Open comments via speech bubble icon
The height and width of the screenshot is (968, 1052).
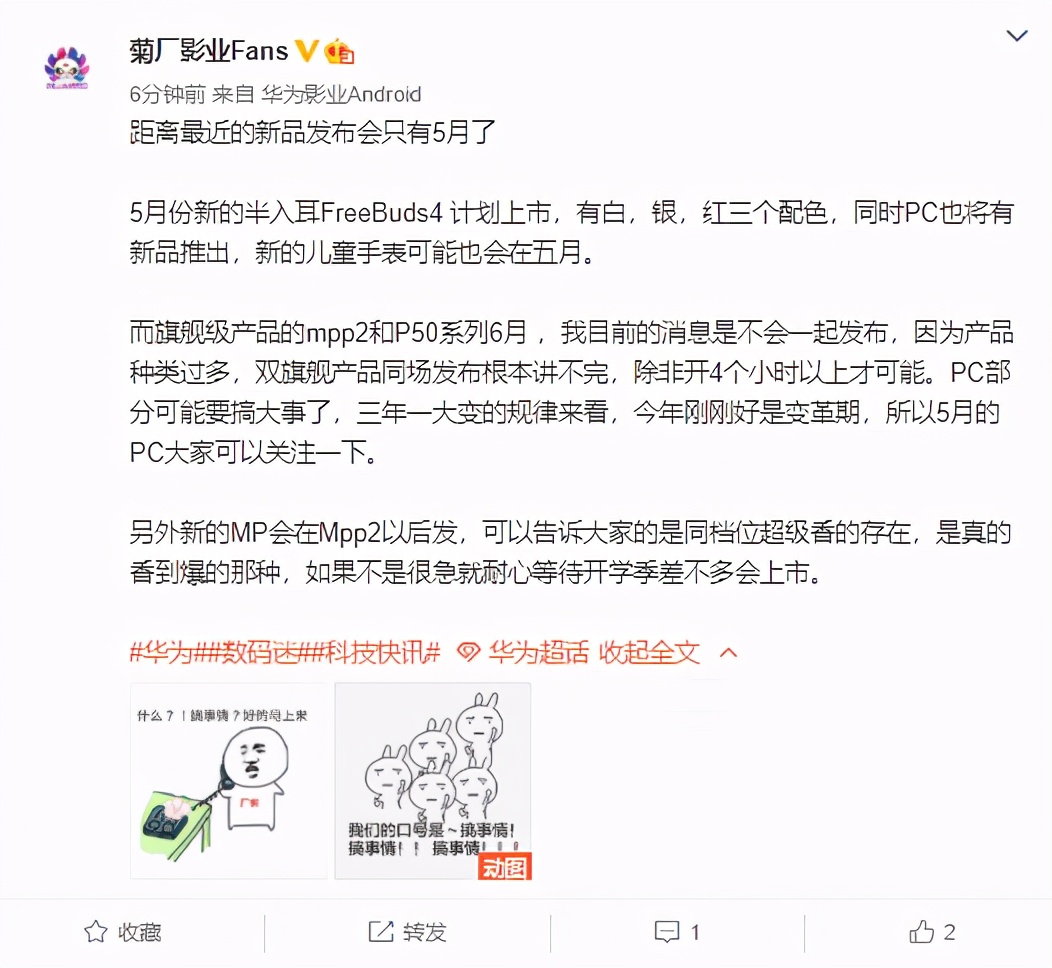[x=667, y=932]
